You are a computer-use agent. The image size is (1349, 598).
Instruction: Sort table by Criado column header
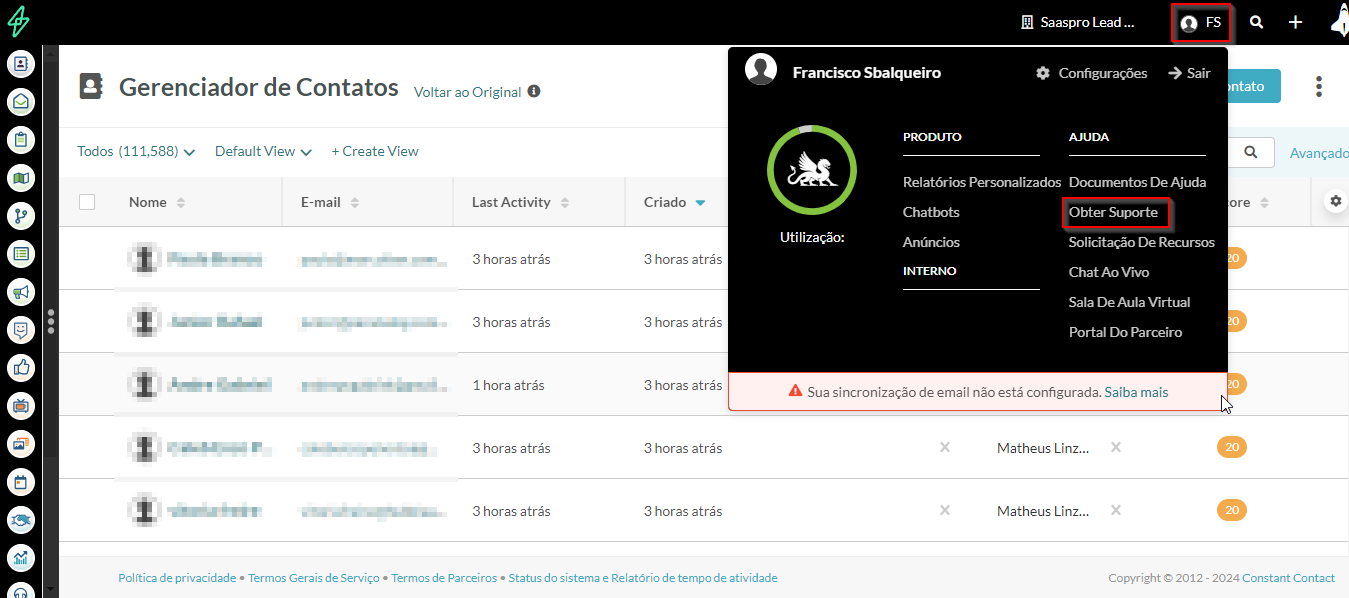tap(665, 202)
